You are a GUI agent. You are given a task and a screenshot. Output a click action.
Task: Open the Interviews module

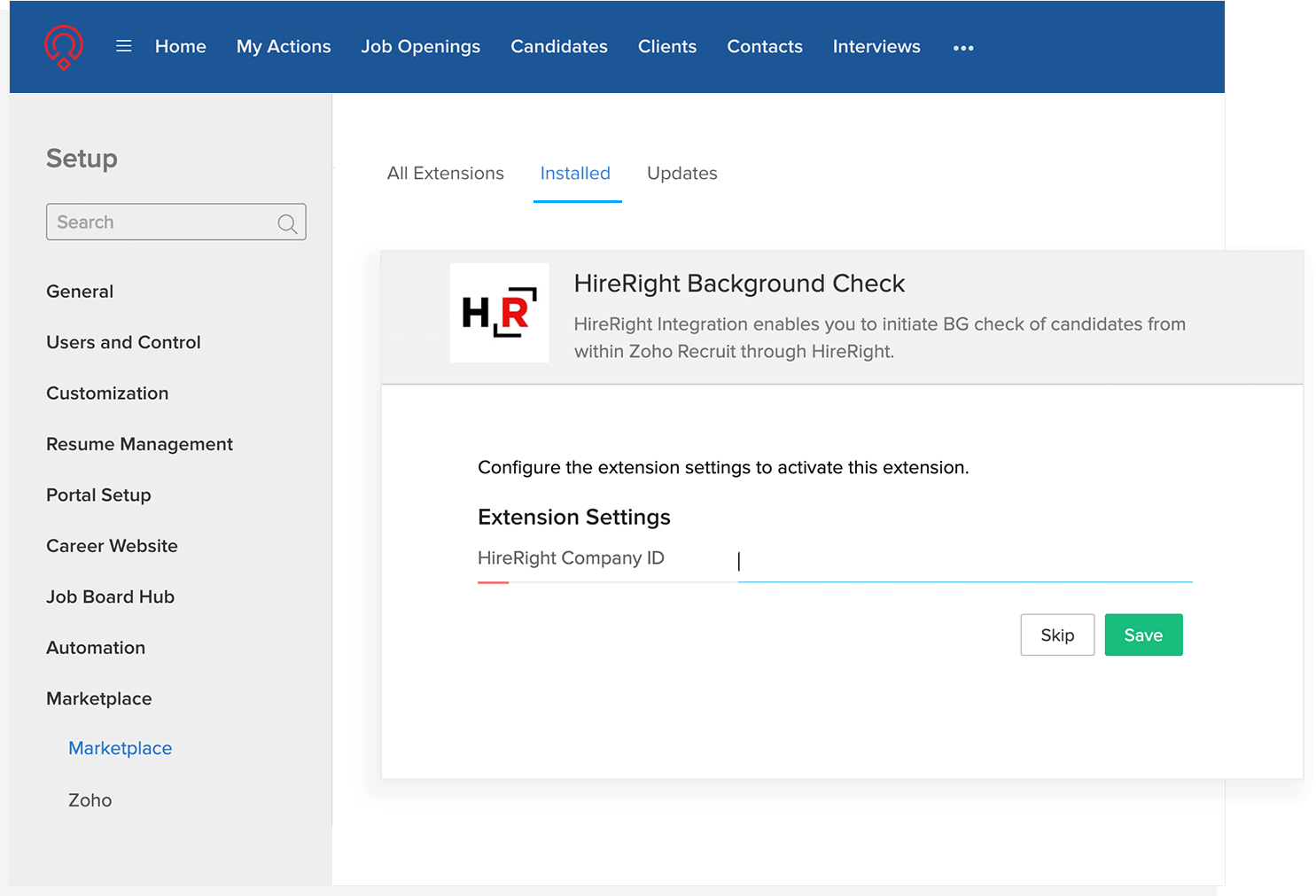click(876, 46)
